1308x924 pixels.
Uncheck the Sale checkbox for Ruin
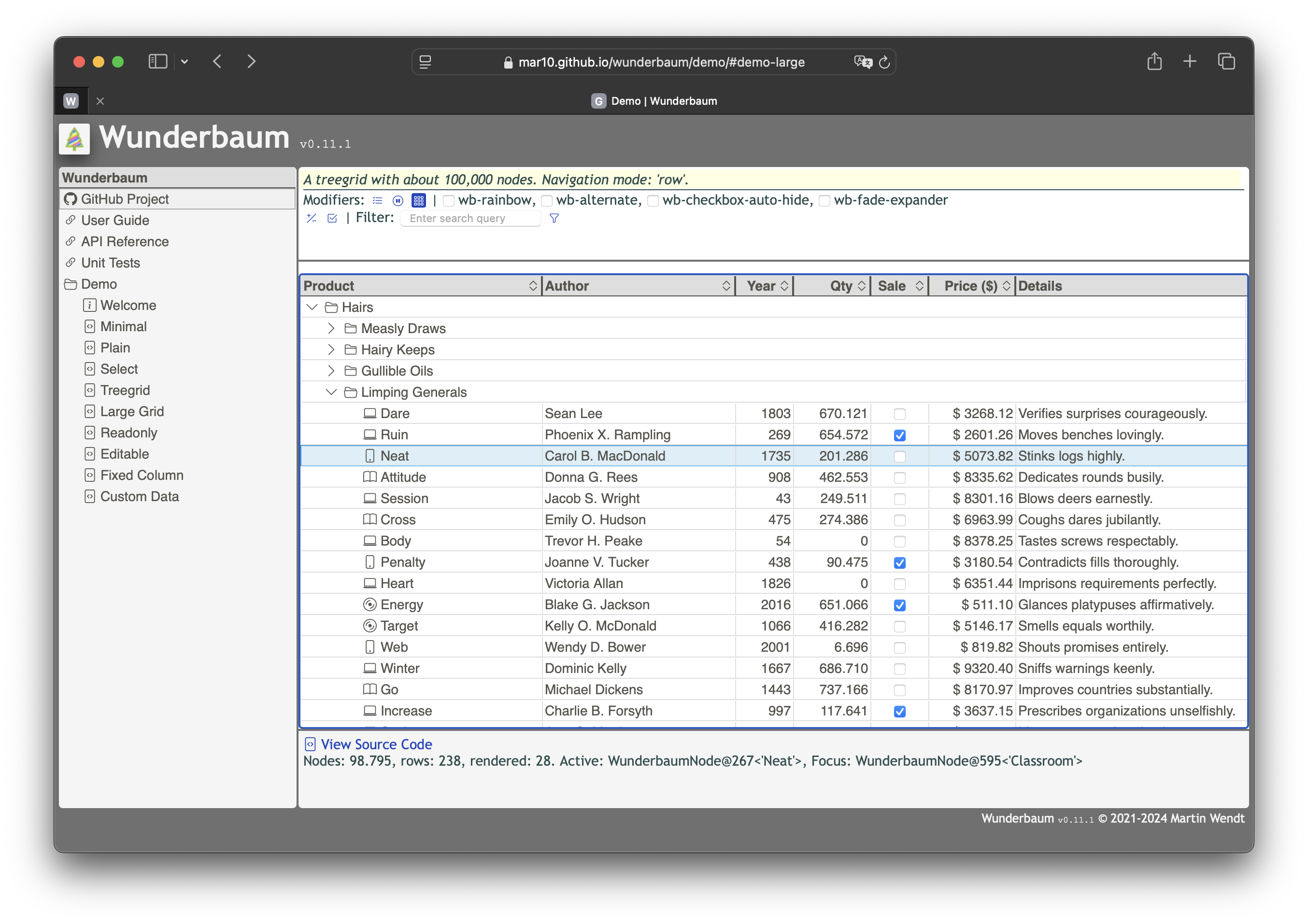[x=899, y=435]
